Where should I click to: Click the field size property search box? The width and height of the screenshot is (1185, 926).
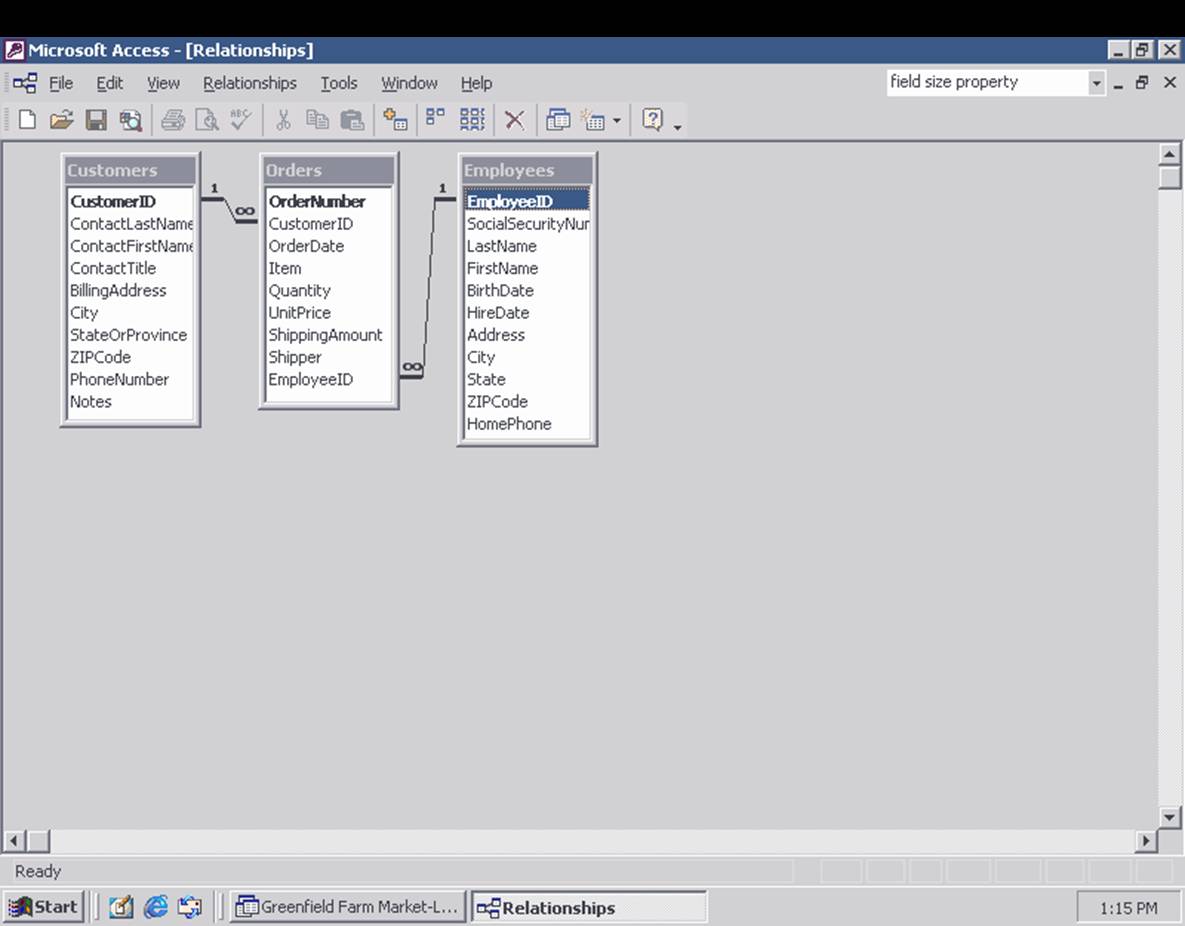coord(985,82)
